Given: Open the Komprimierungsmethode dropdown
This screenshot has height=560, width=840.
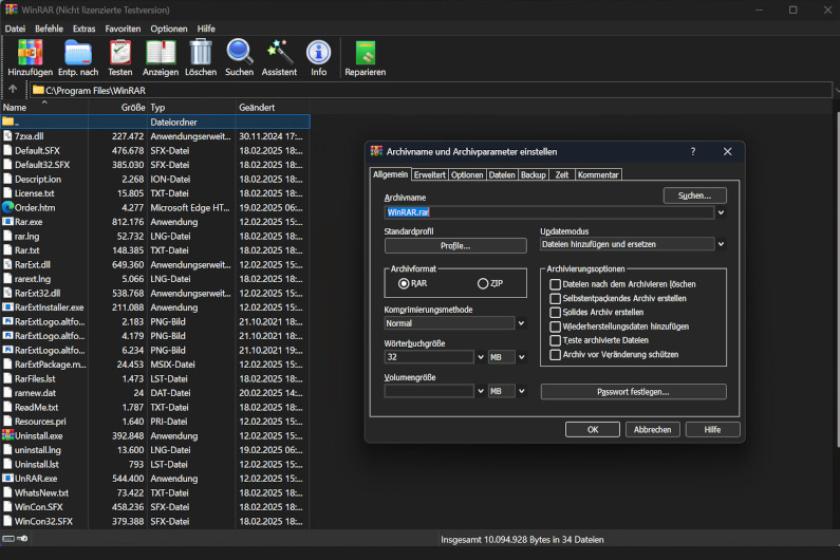Looking at the screenshot, I should tap(521, 323).
